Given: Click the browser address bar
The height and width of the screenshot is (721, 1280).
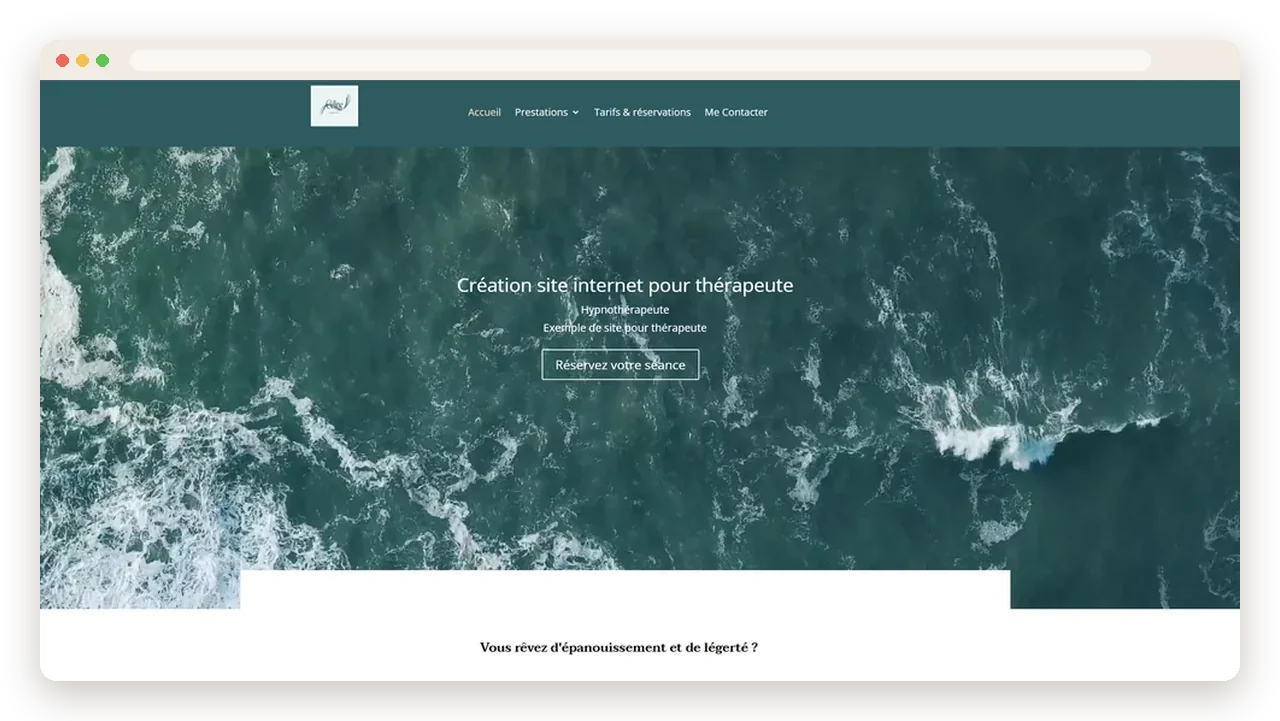Looking at the screenshot, I should click(640, 60).
